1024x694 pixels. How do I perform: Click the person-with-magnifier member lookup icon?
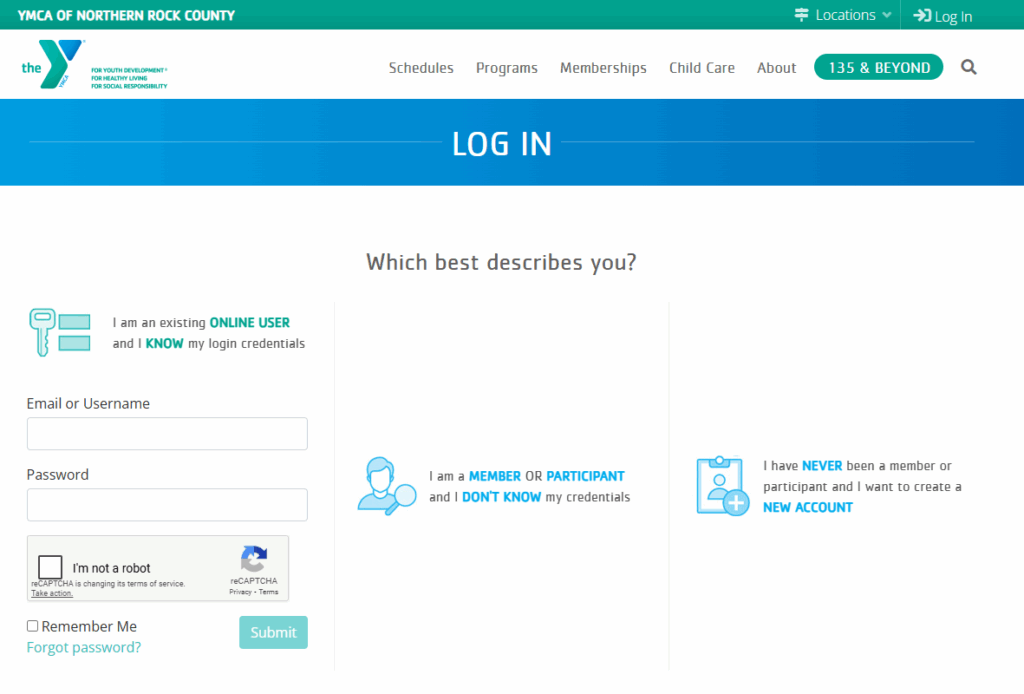pos(386,485)
